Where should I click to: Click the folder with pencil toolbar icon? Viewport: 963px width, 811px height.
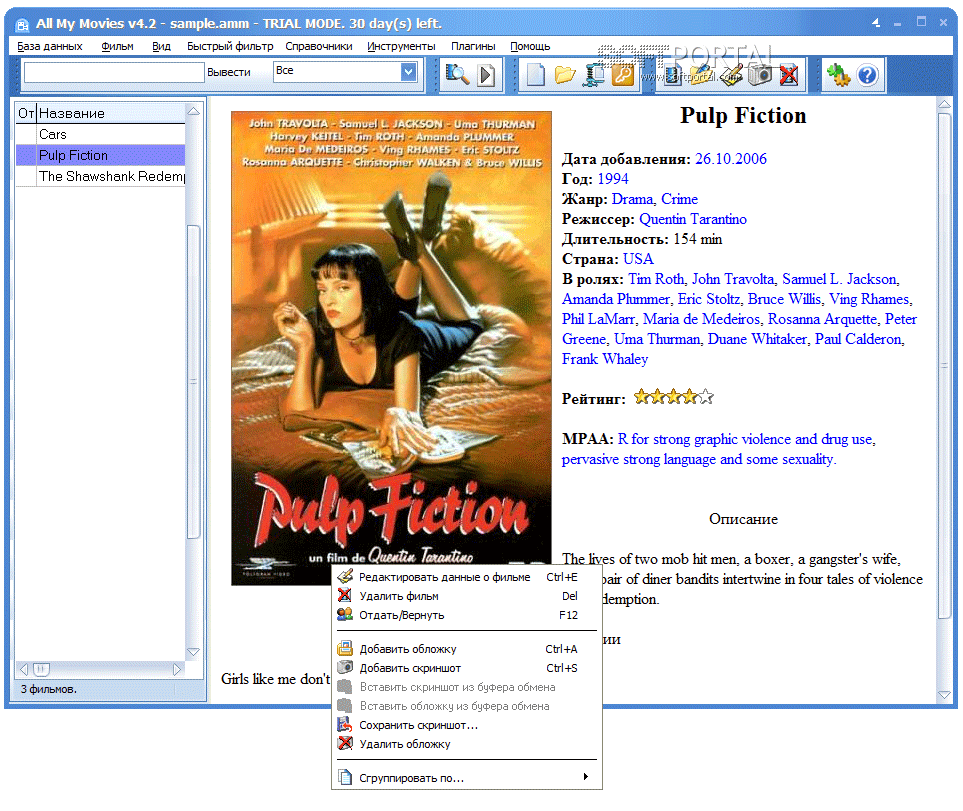coord(701,75)
